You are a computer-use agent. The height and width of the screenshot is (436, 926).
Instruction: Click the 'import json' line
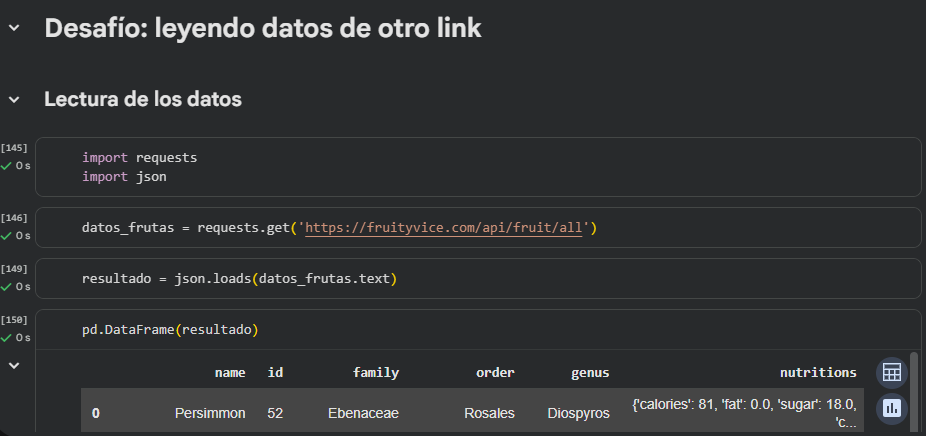point(124,177)
